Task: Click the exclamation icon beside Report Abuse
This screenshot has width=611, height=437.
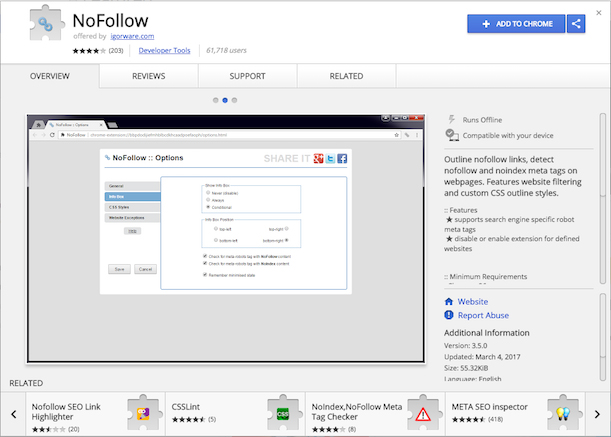Action: click(x=449, y=315)
